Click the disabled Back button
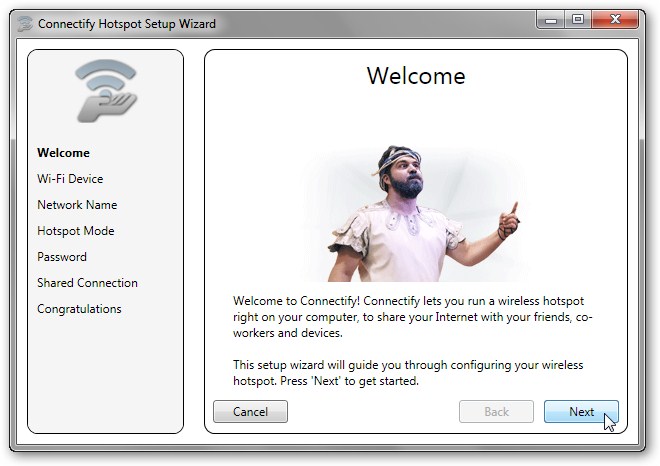This screenshot has width=660, height=466. (496, 411)
